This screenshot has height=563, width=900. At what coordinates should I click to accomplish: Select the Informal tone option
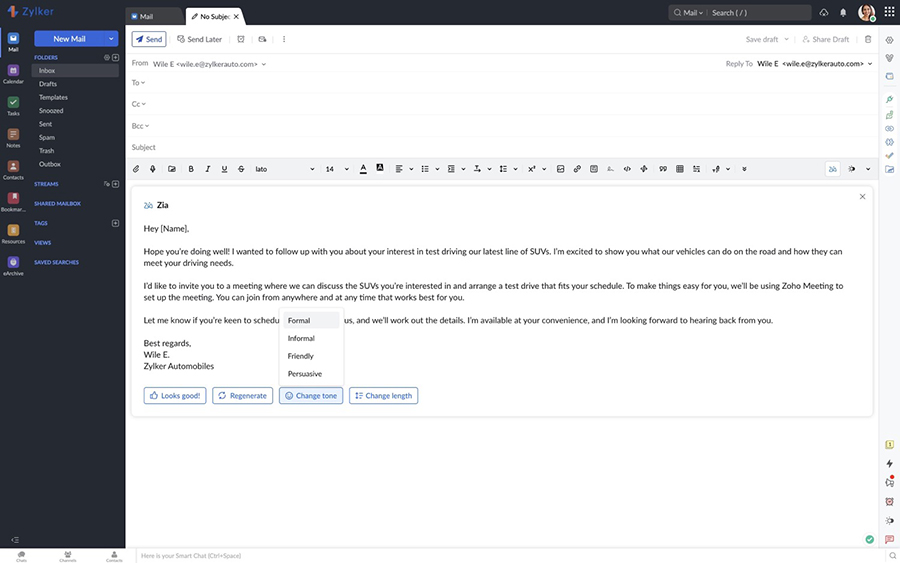(311, 338)
